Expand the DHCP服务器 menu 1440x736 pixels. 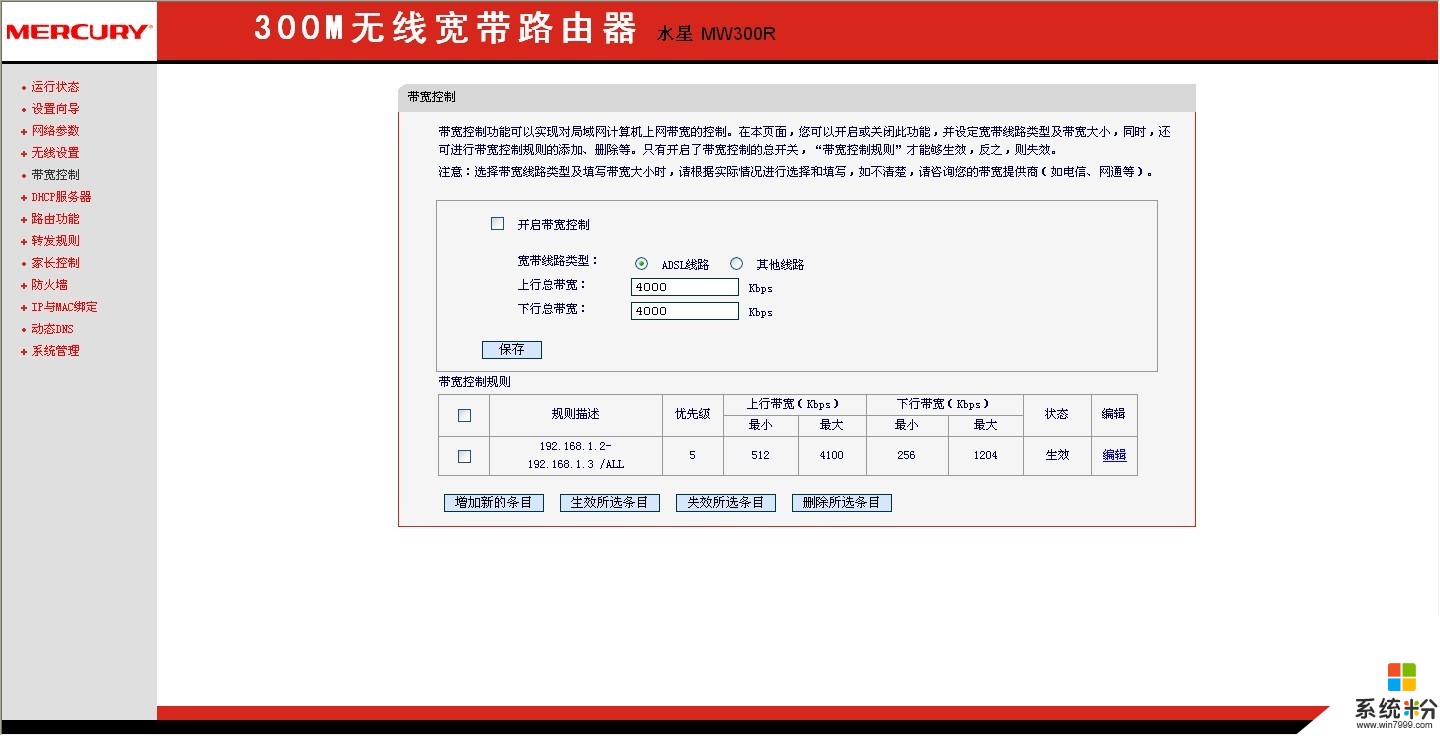click(61, 197)
